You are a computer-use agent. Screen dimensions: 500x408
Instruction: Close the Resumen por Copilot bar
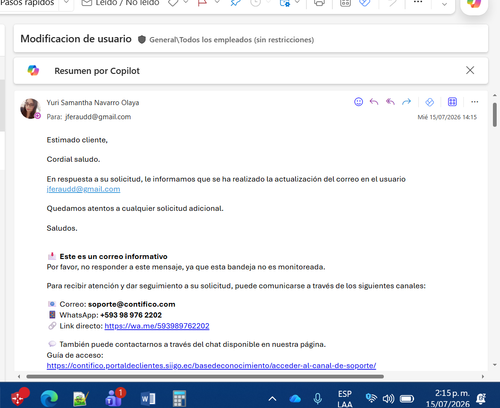click(x=470, y=70)
